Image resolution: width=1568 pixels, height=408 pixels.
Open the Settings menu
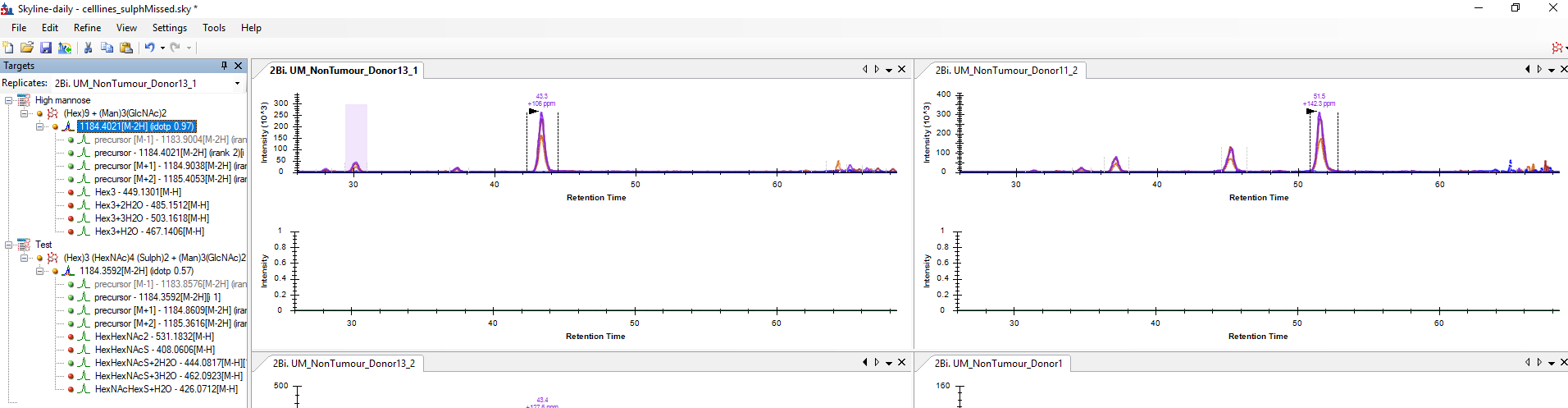tap(169, 28)
